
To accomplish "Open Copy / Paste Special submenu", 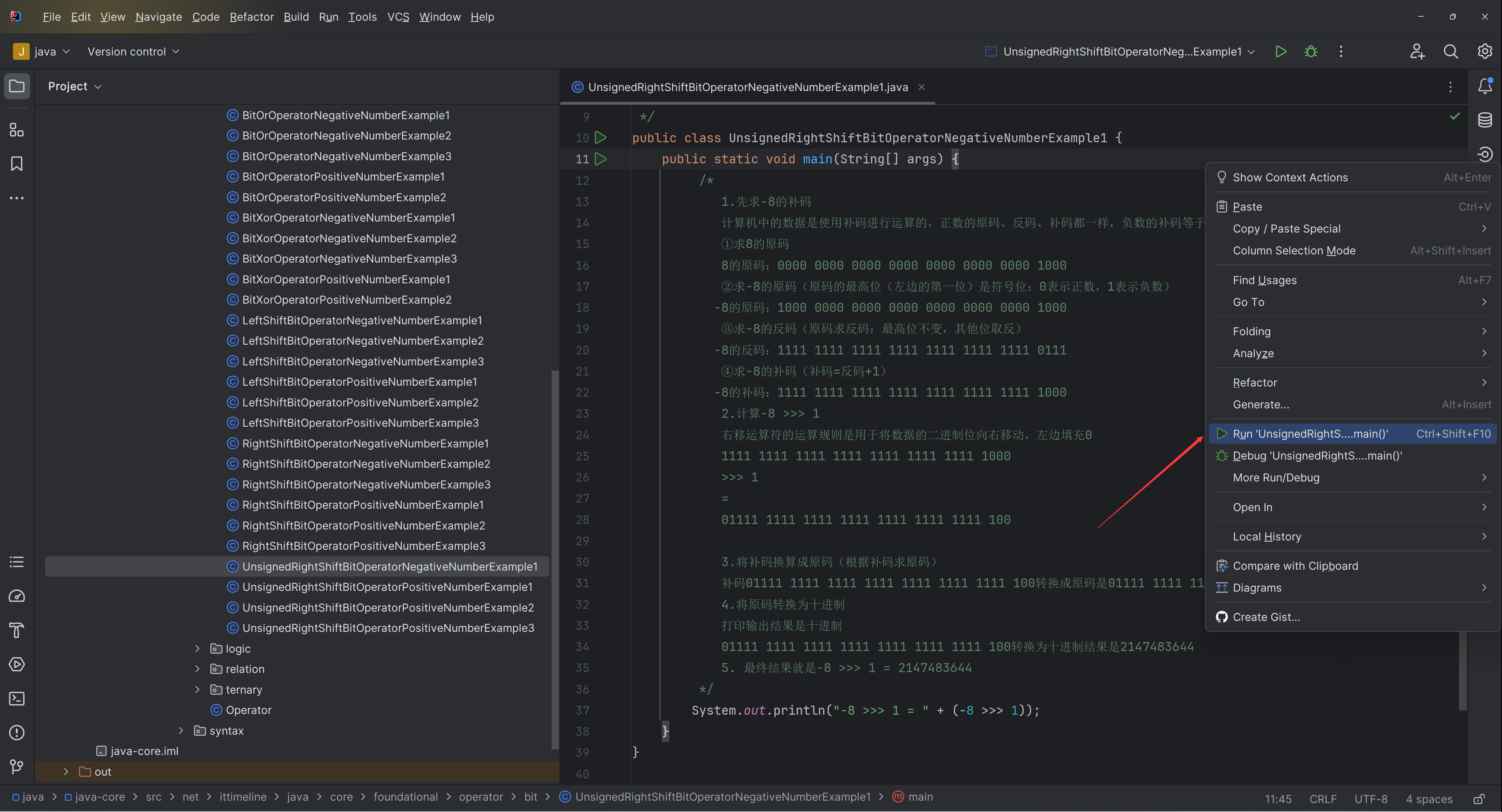I will (1353, 229).
